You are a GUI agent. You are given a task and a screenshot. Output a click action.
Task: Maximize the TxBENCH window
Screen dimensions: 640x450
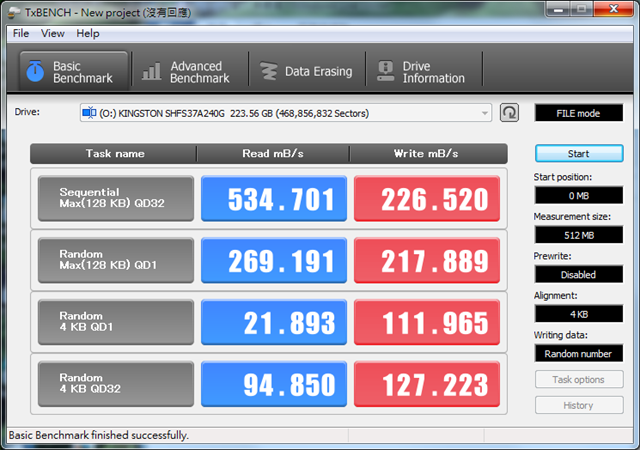tap(582, 9)
